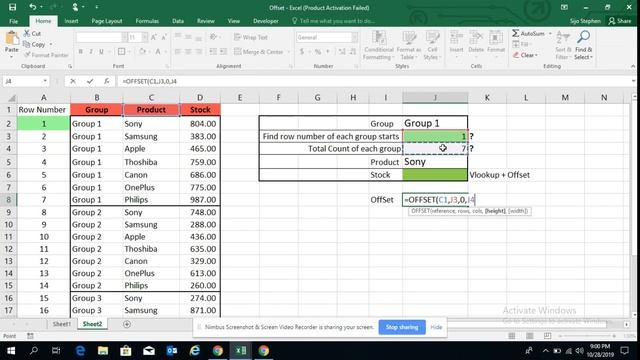Viewport: 640px width, 360px height.
Task: Click the Save icon in title bar
Action: pos(12,7)
